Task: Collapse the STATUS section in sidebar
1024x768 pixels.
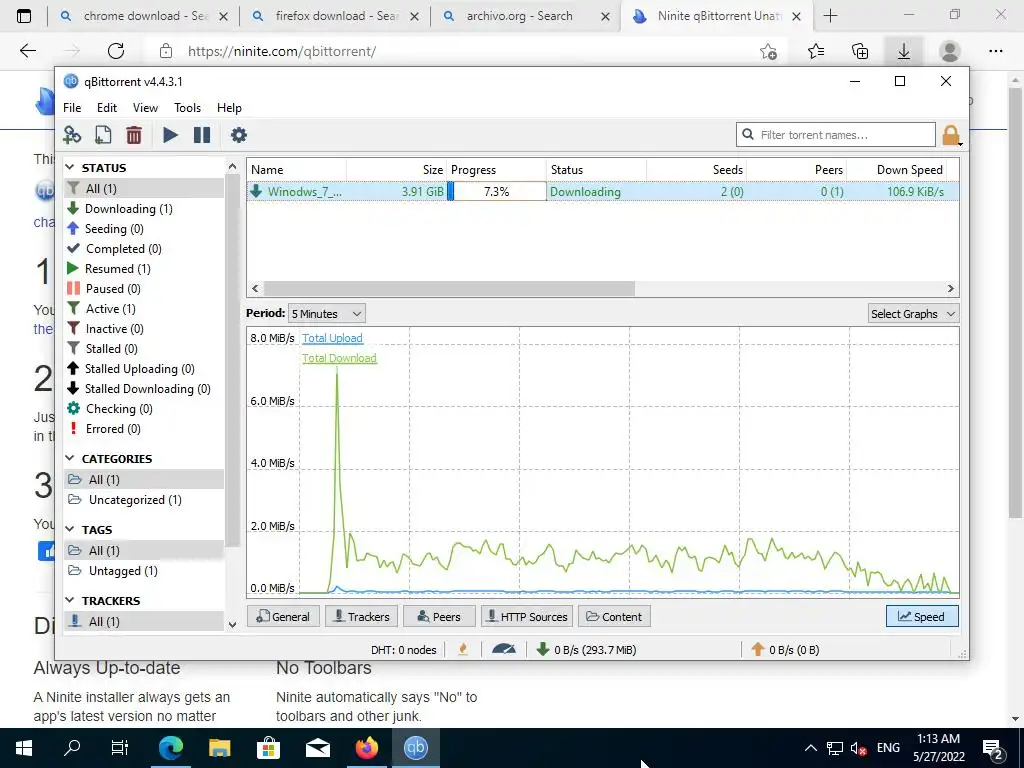Action: tap(70, 168)
